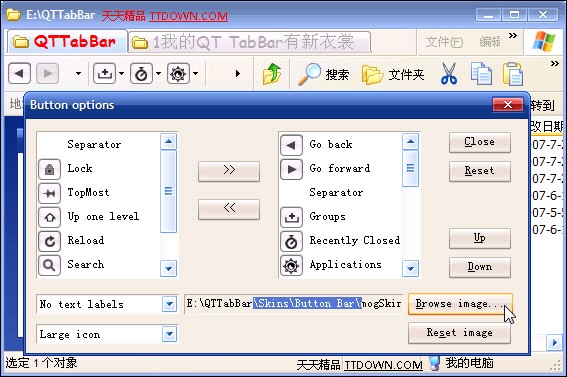Viewport: 567px width, 377px height.
Task: Open the No text labels dropdown
Action: pyautogui.click(x=169, y=304)
